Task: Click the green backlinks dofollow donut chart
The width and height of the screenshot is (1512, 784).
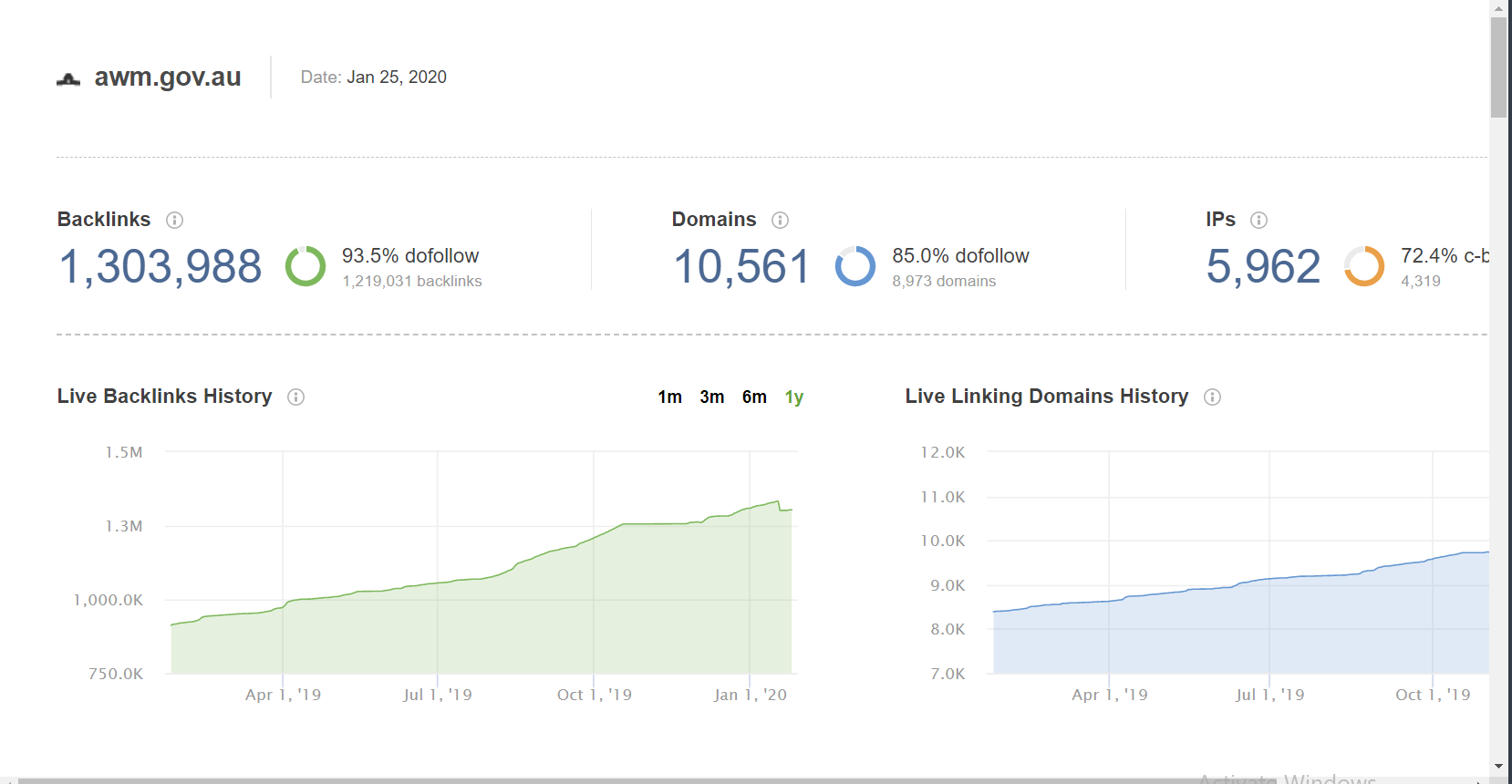Action: point(306,266)
